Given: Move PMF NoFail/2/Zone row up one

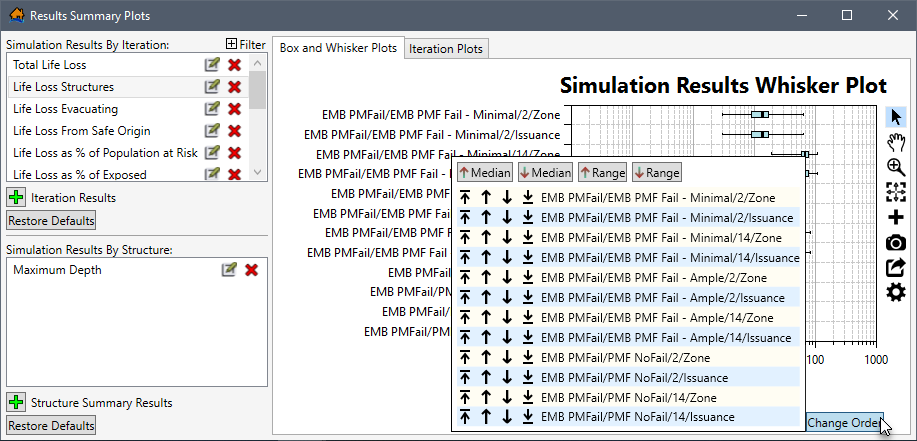Looking at the screenshot, I should point(486,357).
